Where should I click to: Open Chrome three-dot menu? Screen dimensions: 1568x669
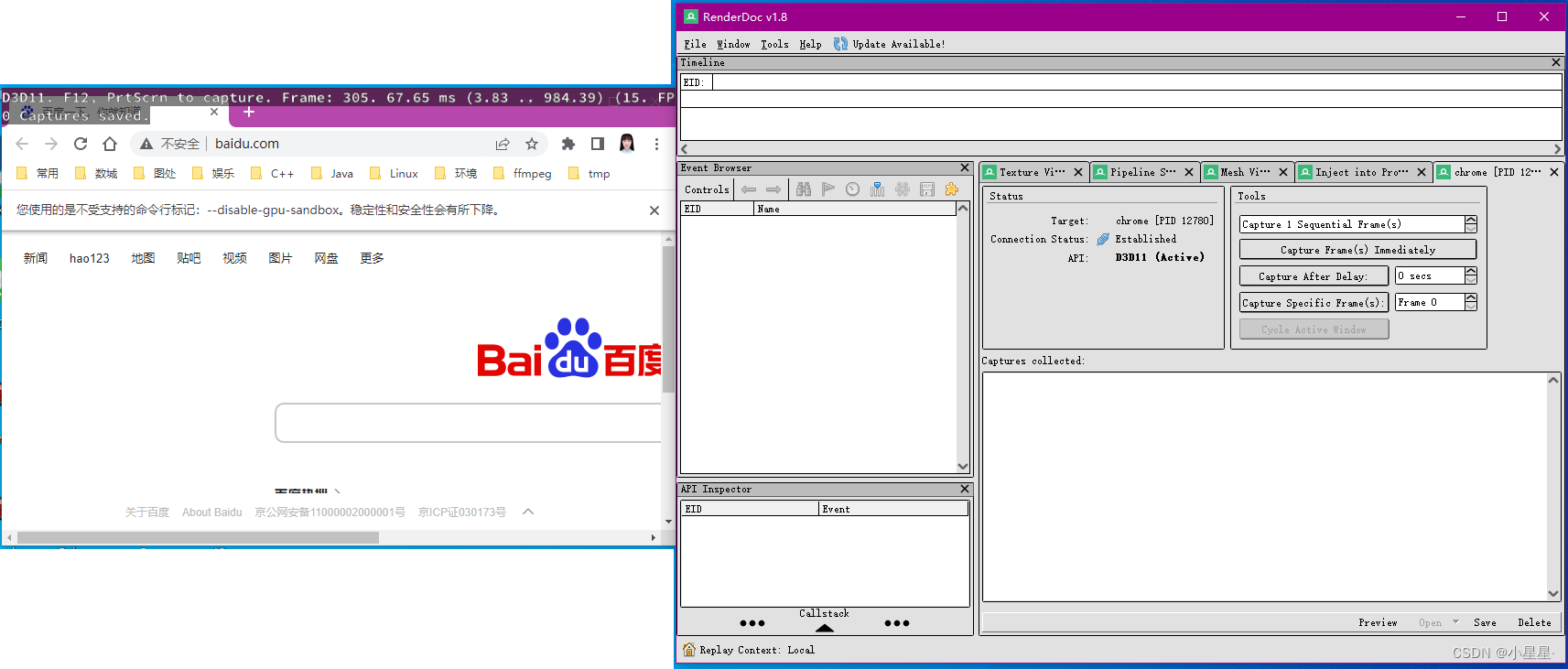point(656,144)
